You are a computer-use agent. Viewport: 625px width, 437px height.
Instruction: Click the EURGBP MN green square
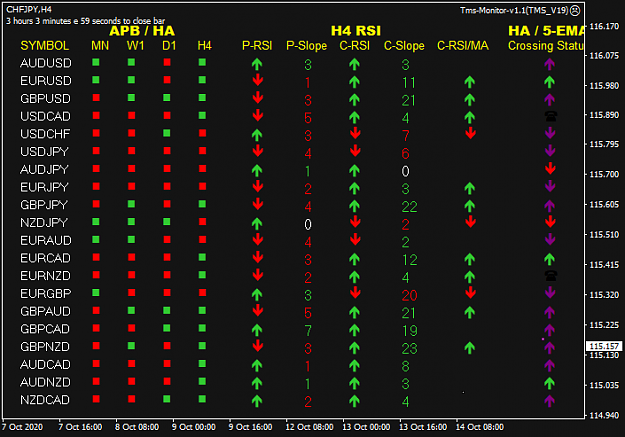(96, 293)
